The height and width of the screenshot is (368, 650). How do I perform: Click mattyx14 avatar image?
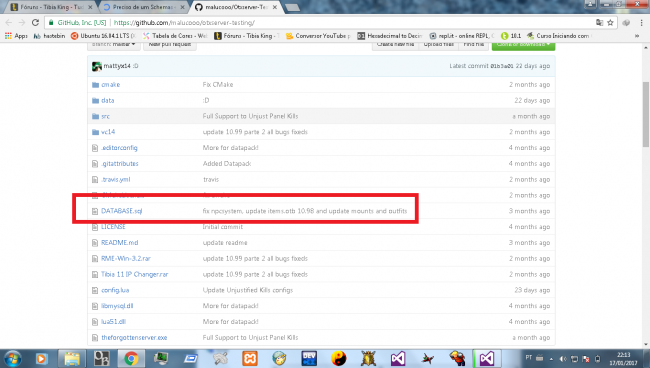pos(97,66)
